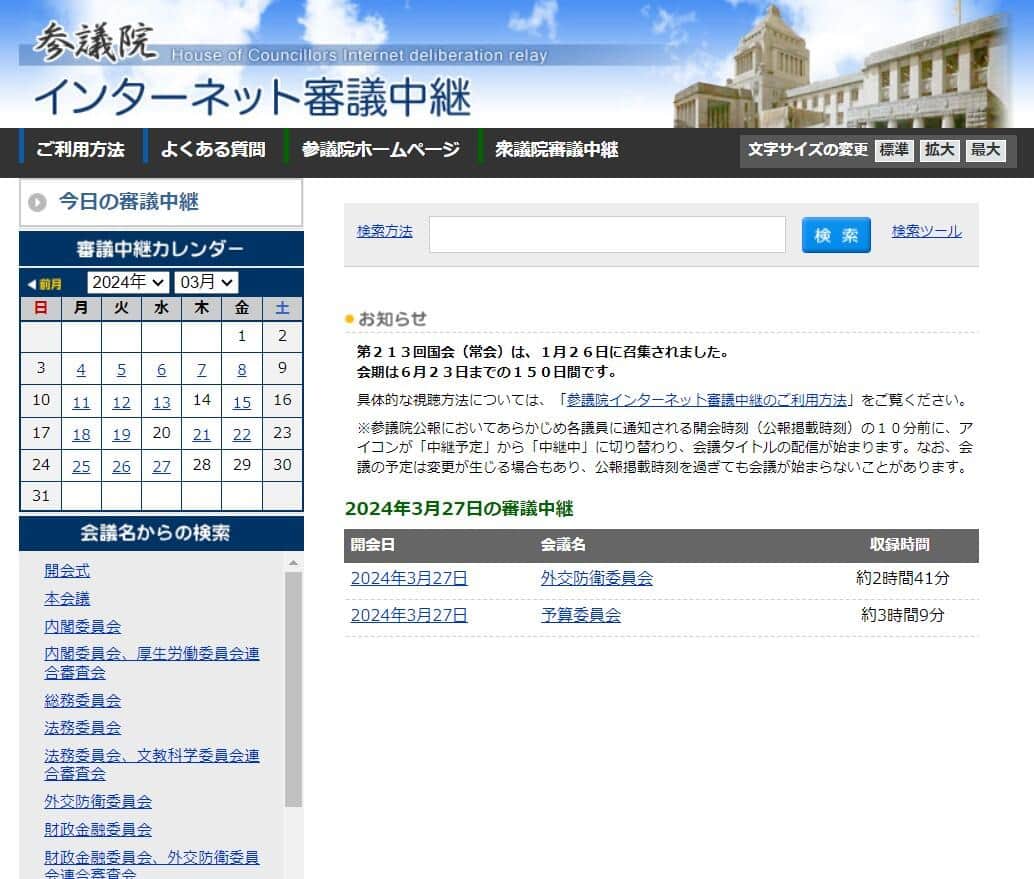
Task: Navigate to よくある質問
Action: click(x=213, y=148)
